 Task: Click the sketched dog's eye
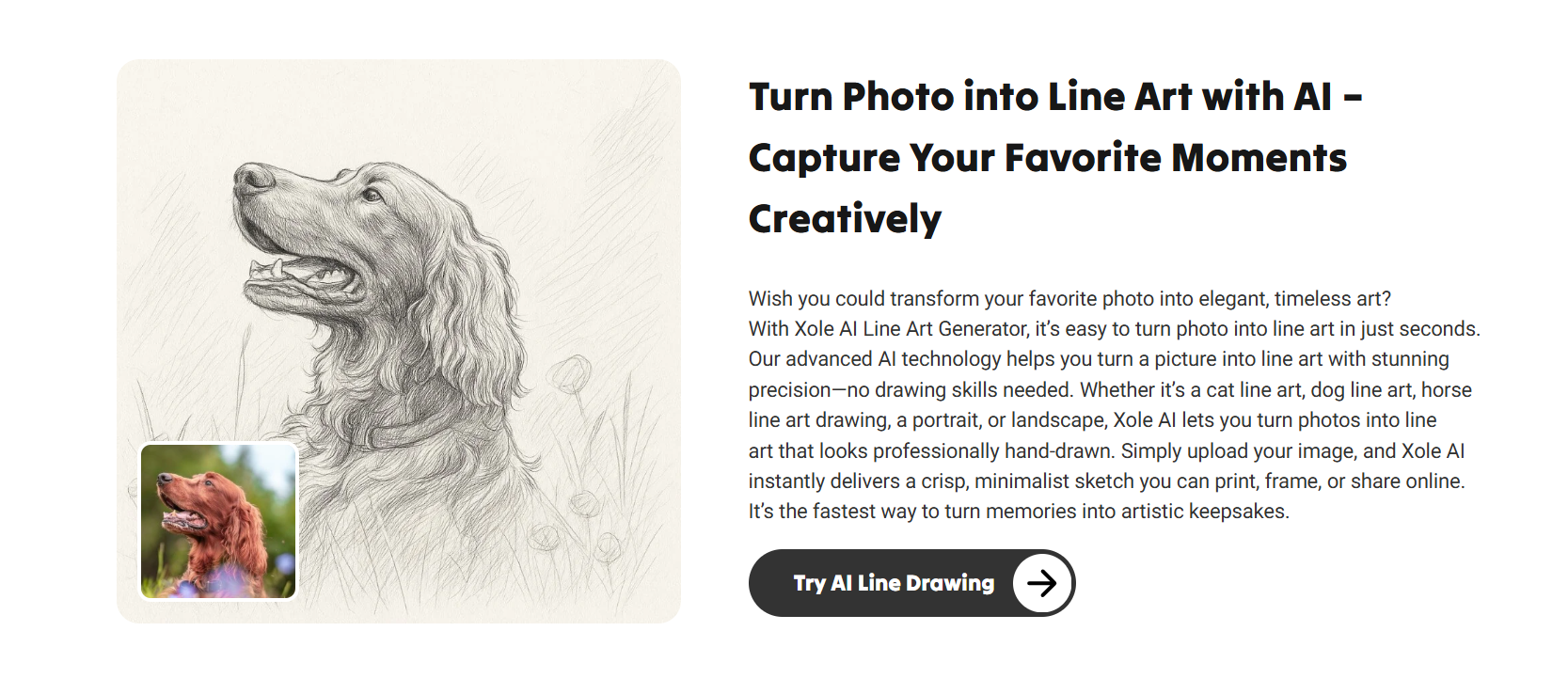click(x=372, y=196)
